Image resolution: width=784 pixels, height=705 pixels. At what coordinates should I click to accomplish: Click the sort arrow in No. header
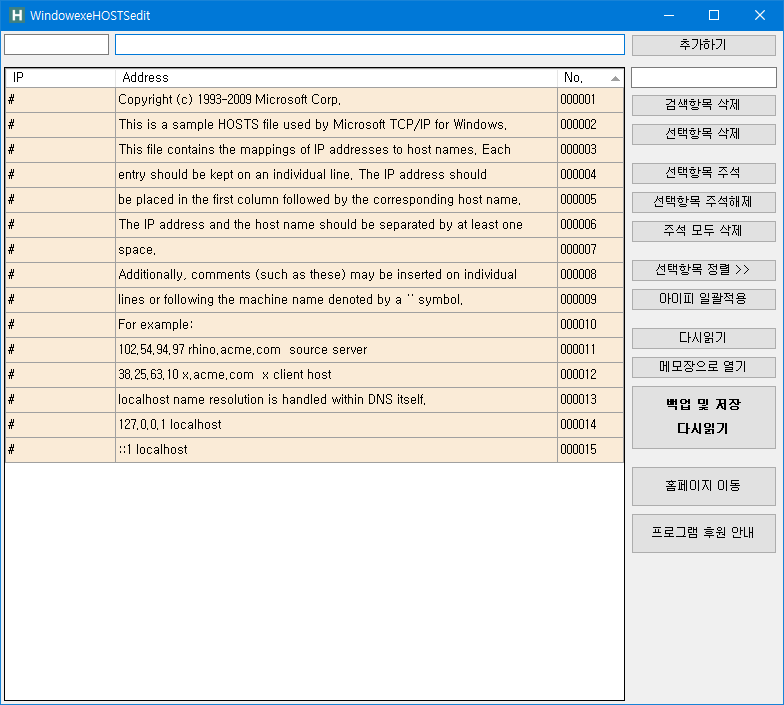tap(616, 78)
